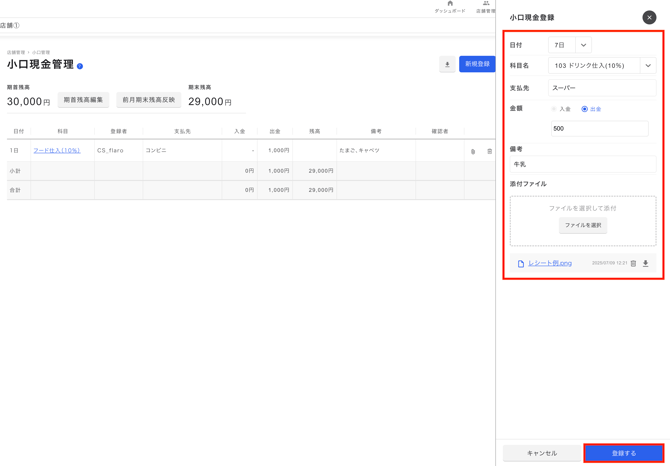Close the 小口現金登録 panel with X icon

tap(649, 18)
